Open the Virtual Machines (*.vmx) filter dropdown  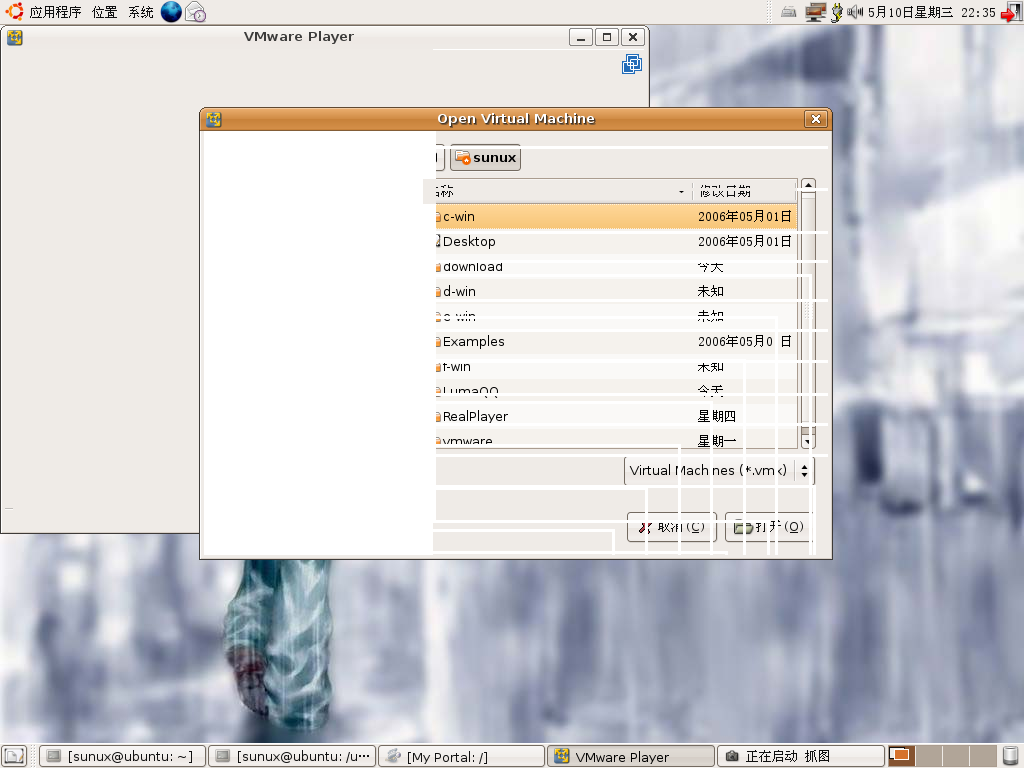point(719,471)
